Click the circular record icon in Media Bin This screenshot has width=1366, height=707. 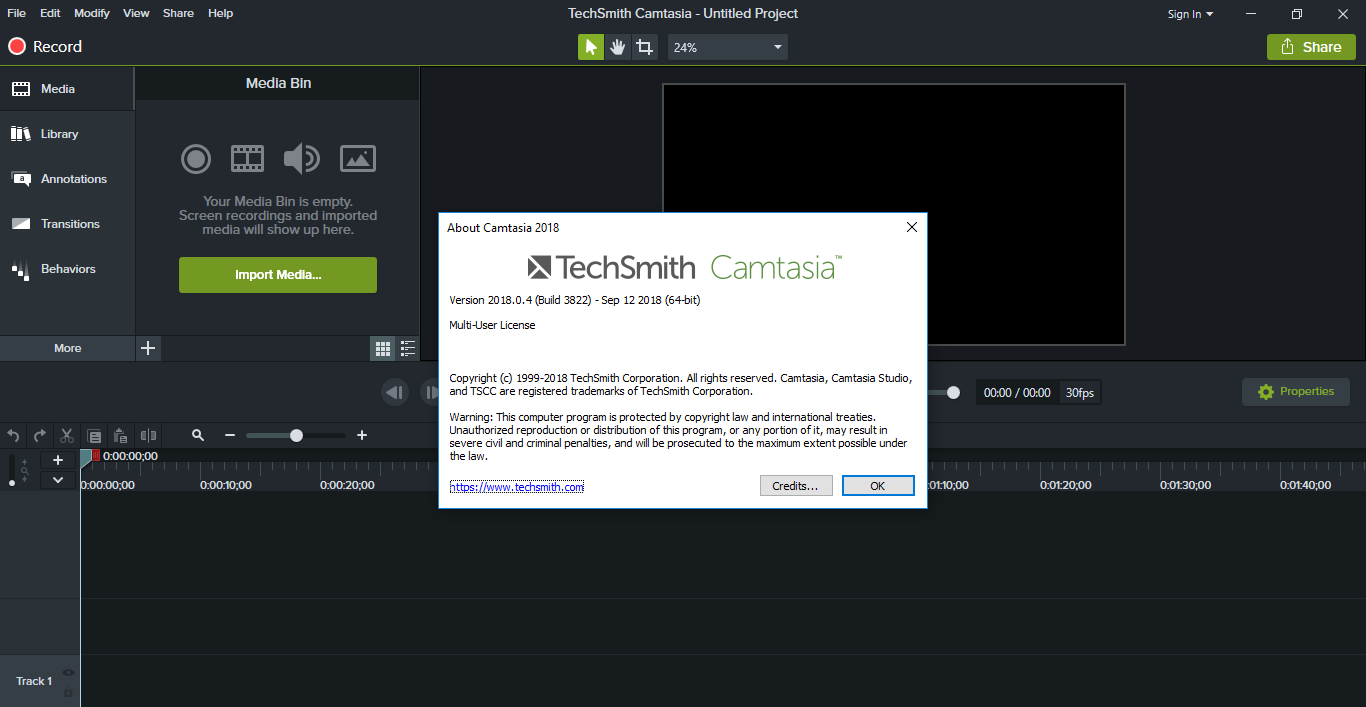[196, 158]
